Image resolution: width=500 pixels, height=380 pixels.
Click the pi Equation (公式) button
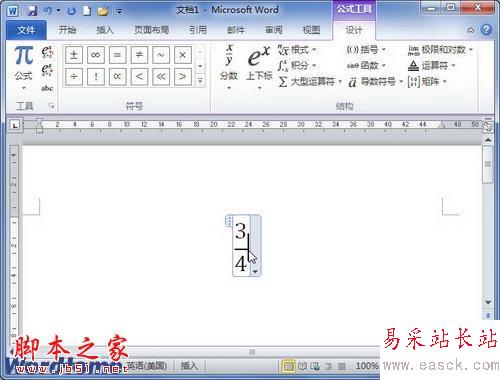(24, 68)
